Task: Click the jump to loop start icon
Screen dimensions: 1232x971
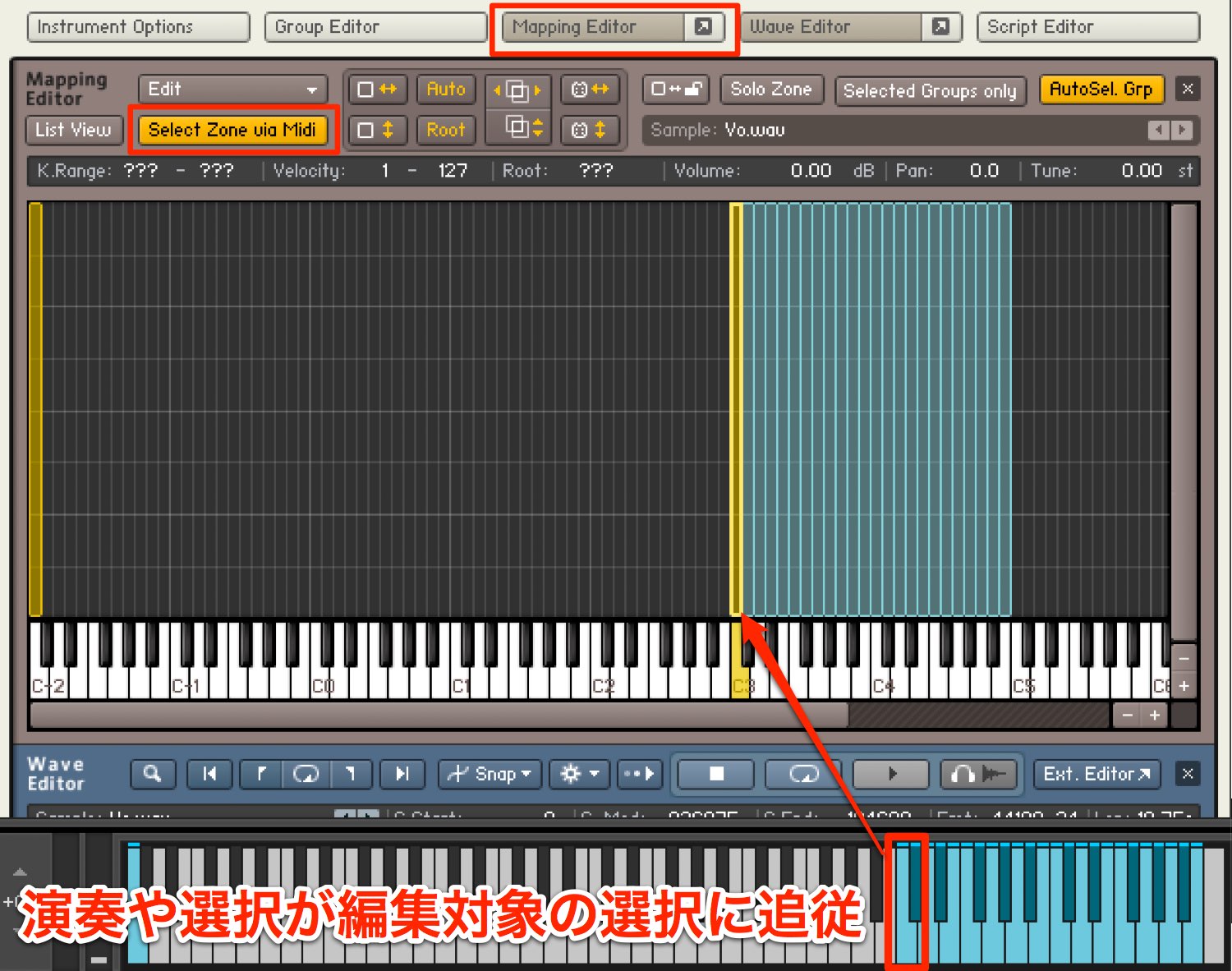Action: (x=261, y=774)
